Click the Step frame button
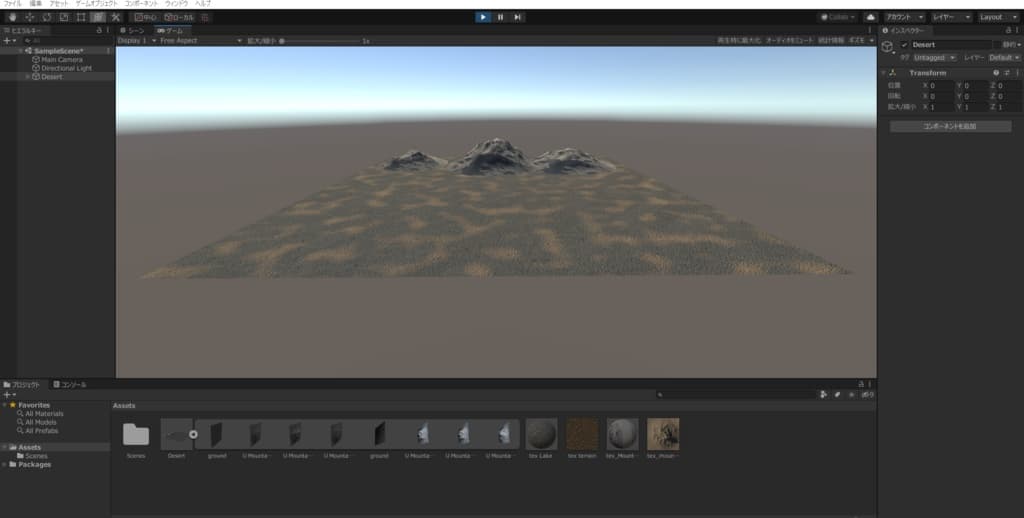The height and width of the screenshot is (518, 1024). tap(517, 17)
